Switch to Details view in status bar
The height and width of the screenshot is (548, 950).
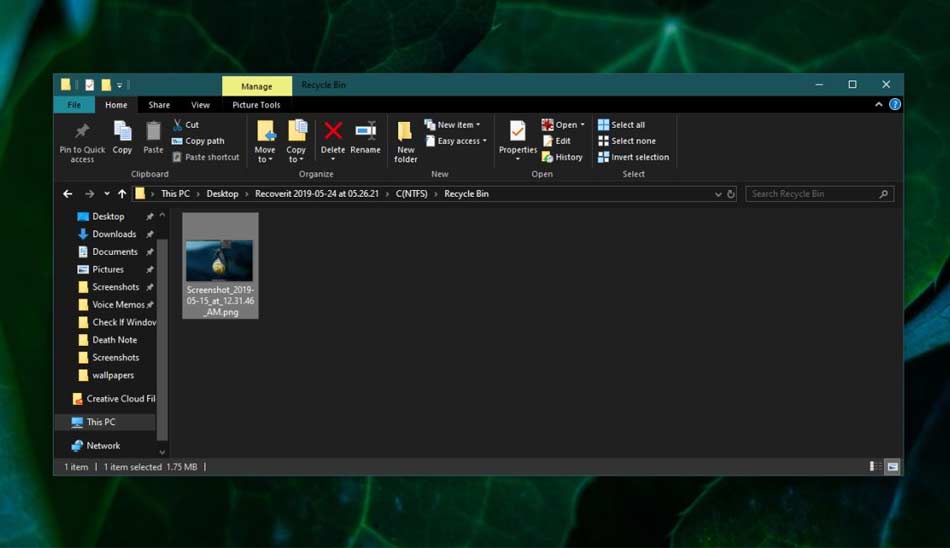[875, 466]
